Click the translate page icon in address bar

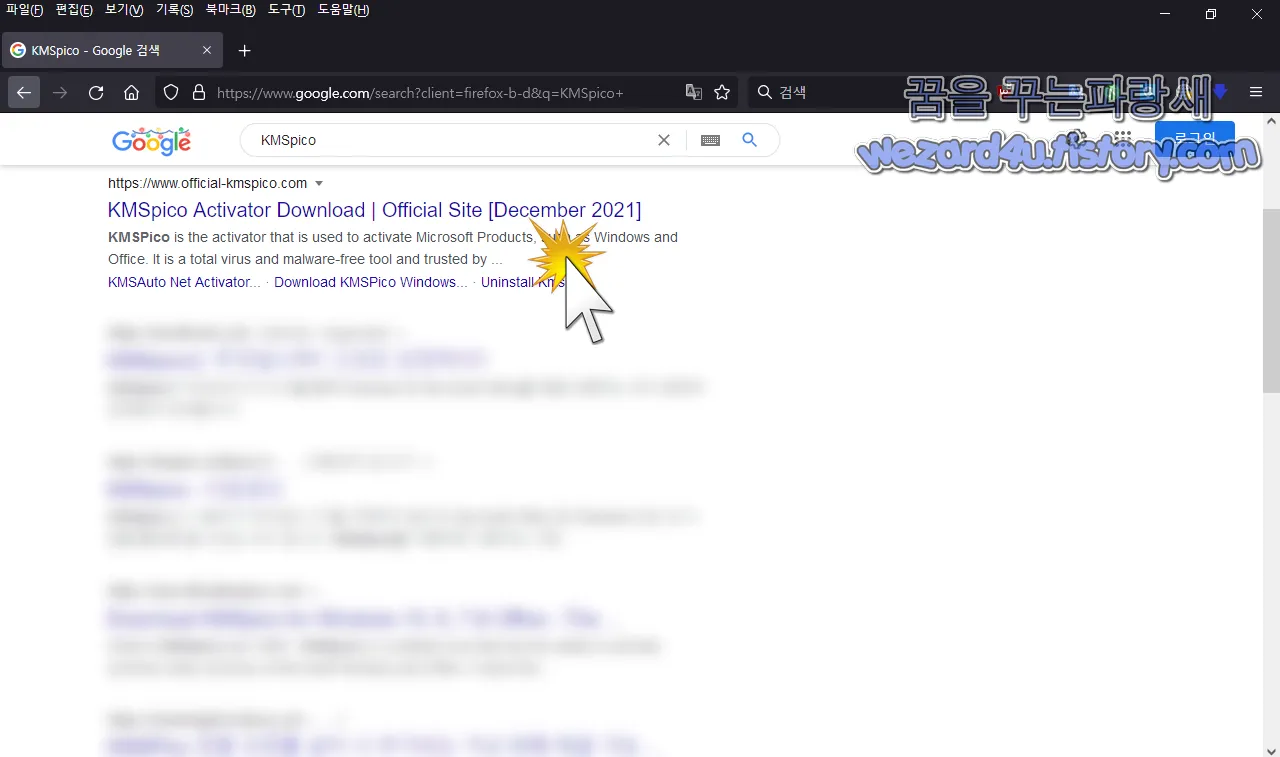click(693, 92)
